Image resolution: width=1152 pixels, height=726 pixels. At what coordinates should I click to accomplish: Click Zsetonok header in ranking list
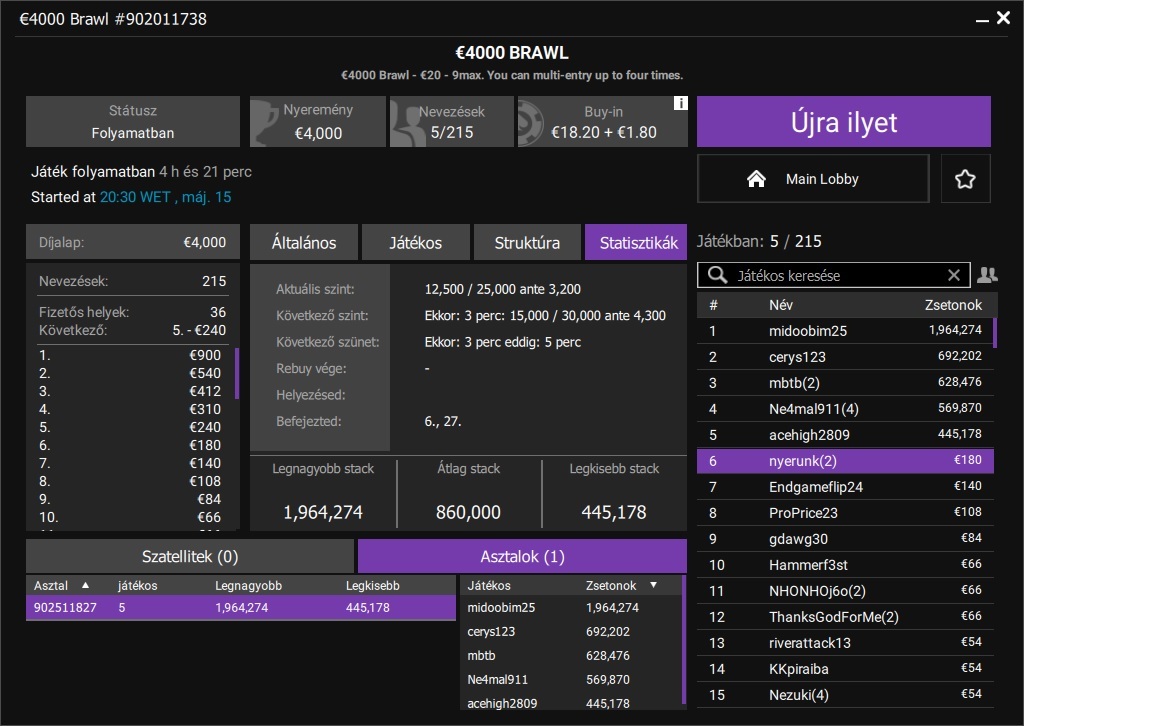(953, 305)
